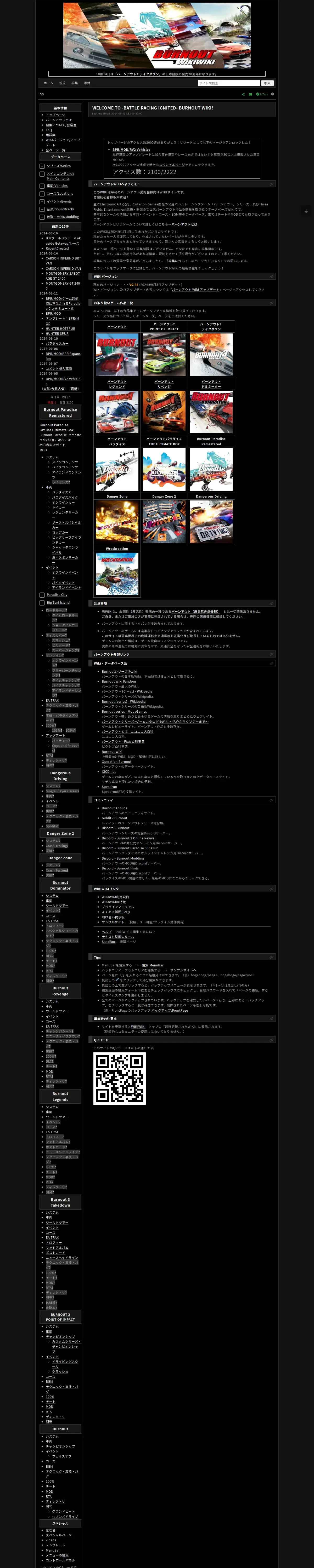Expand the コース/Locations tree node
Image resolution: width=314 pixels, height=1568 pixels.
point(42,194)
